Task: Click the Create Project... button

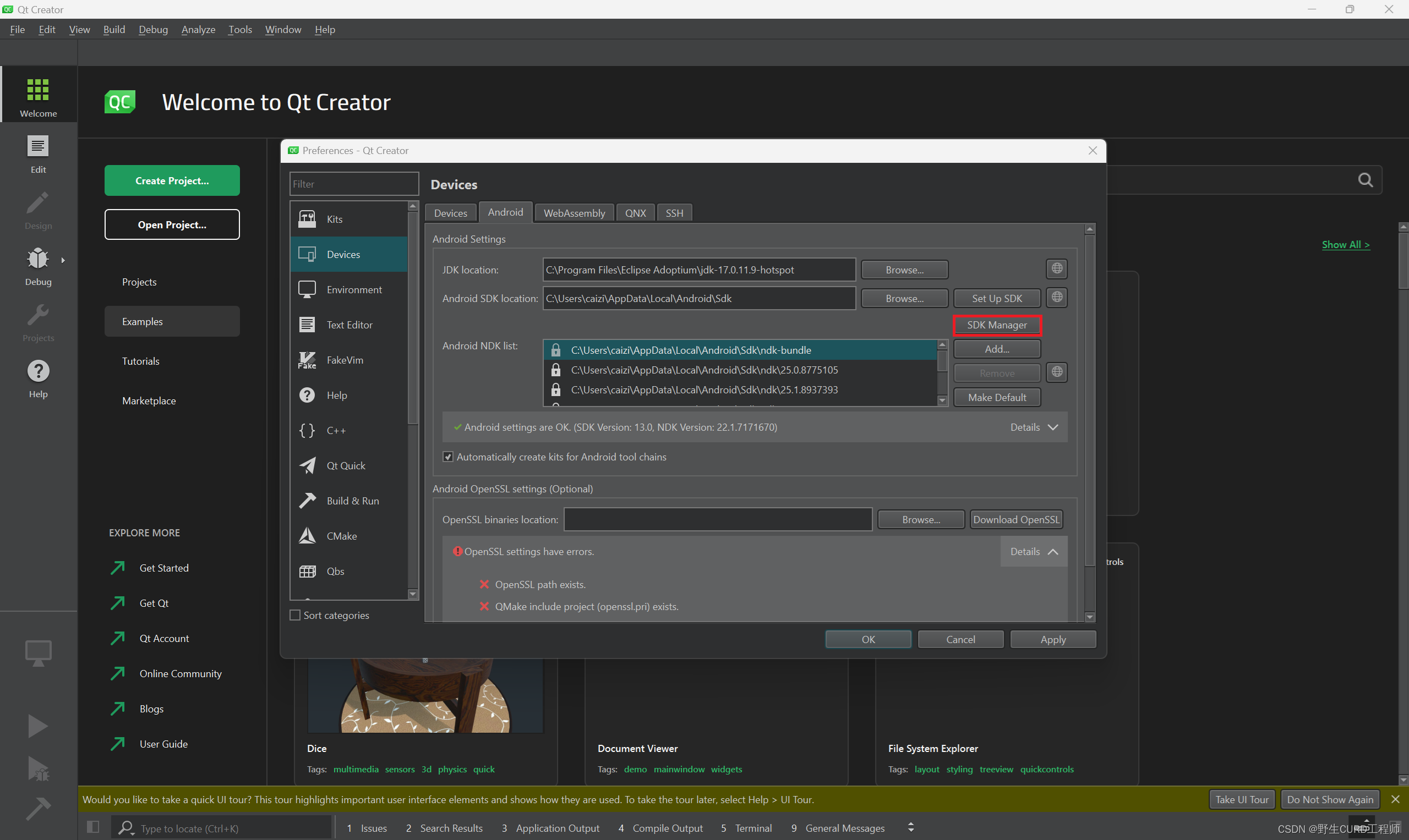Action: click(x=172, y=180)
